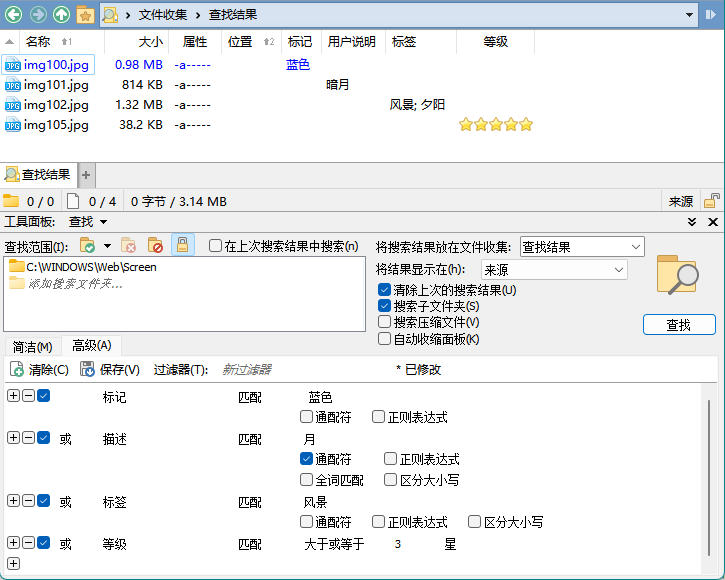The height and width of the screenshot is (580, 725).
Task: Go up one folder level
Action: point(62,15)
